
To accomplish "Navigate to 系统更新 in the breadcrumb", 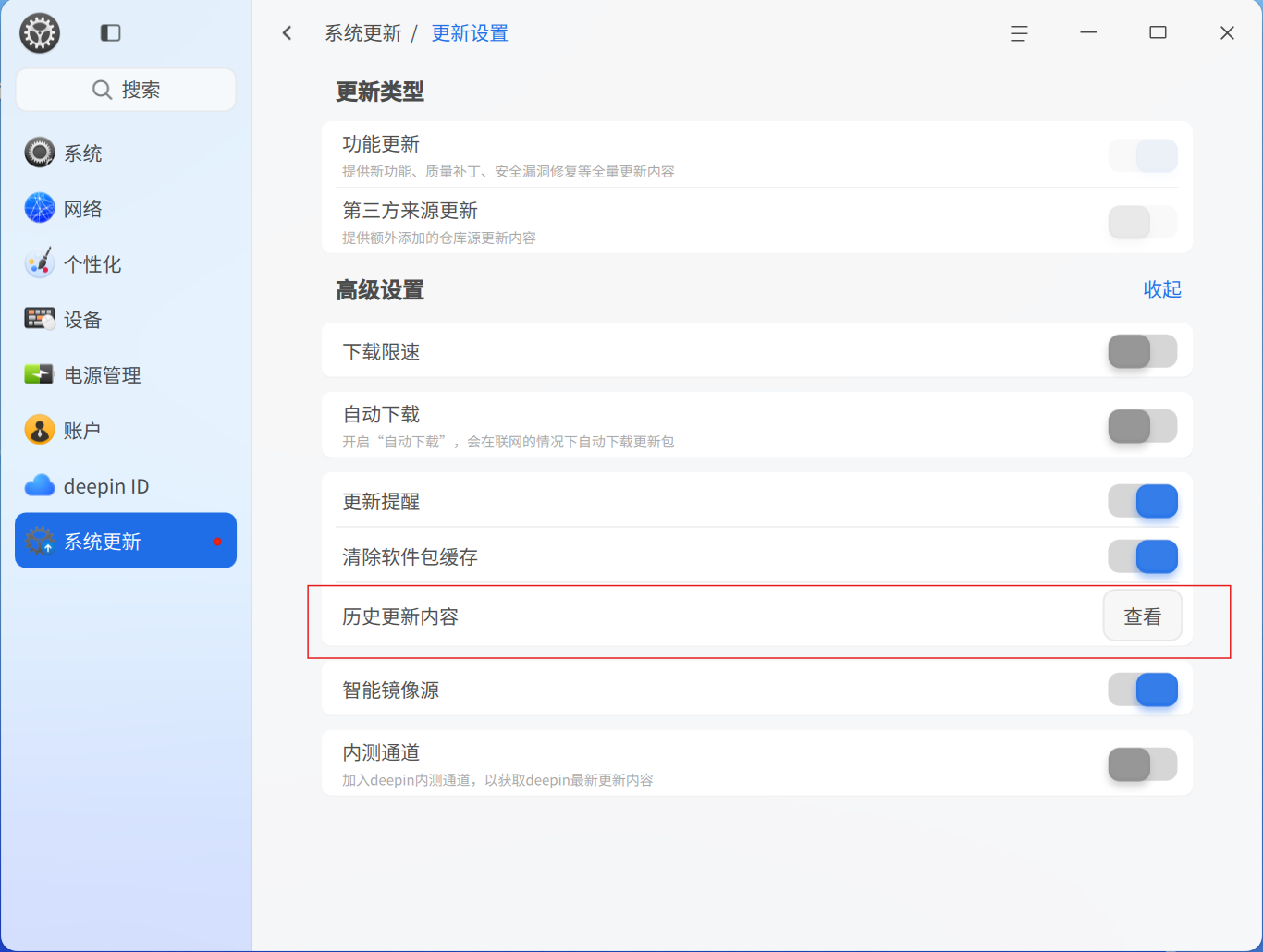I will [363, 33].
